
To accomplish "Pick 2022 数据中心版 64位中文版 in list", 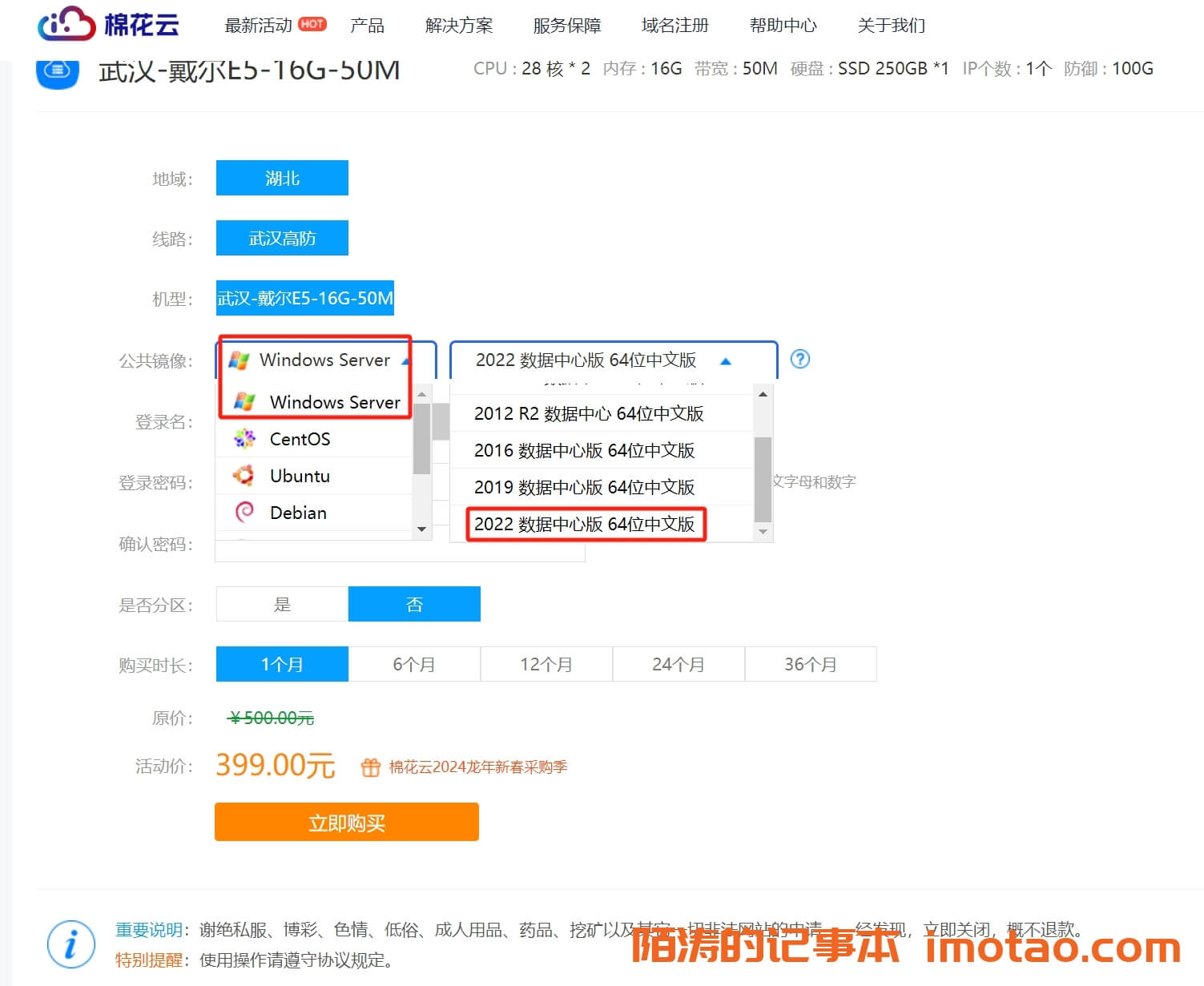I will [602, 524].
